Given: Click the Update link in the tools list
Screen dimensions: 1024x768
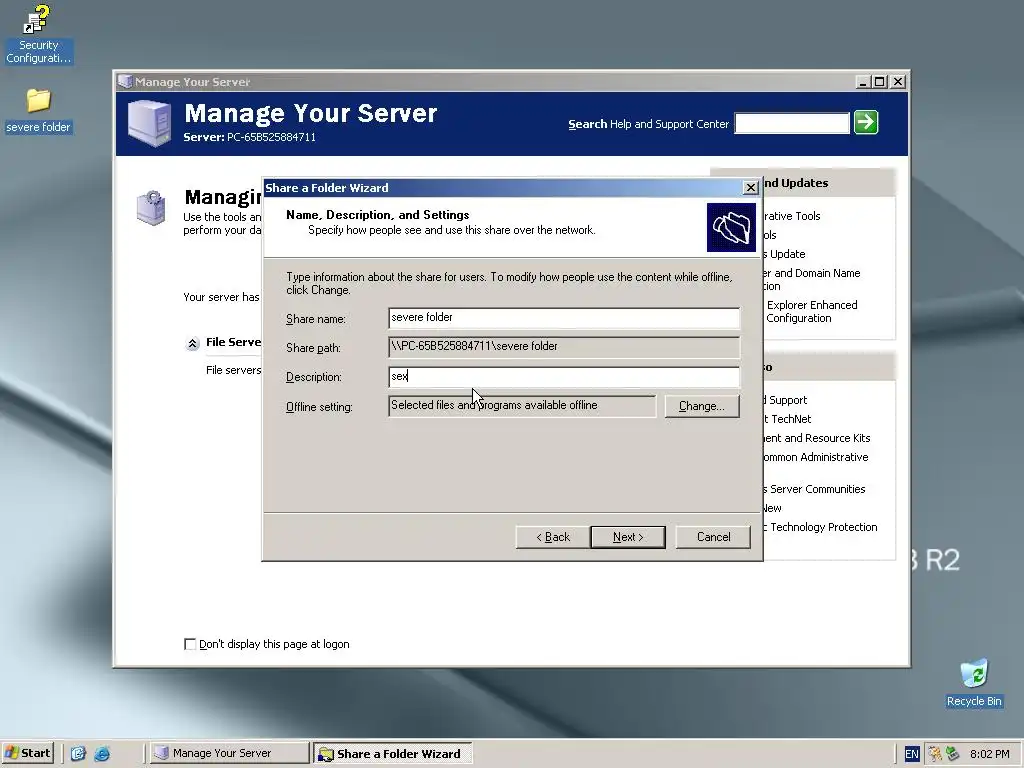Looking at the screenshot, I should 784,254.
